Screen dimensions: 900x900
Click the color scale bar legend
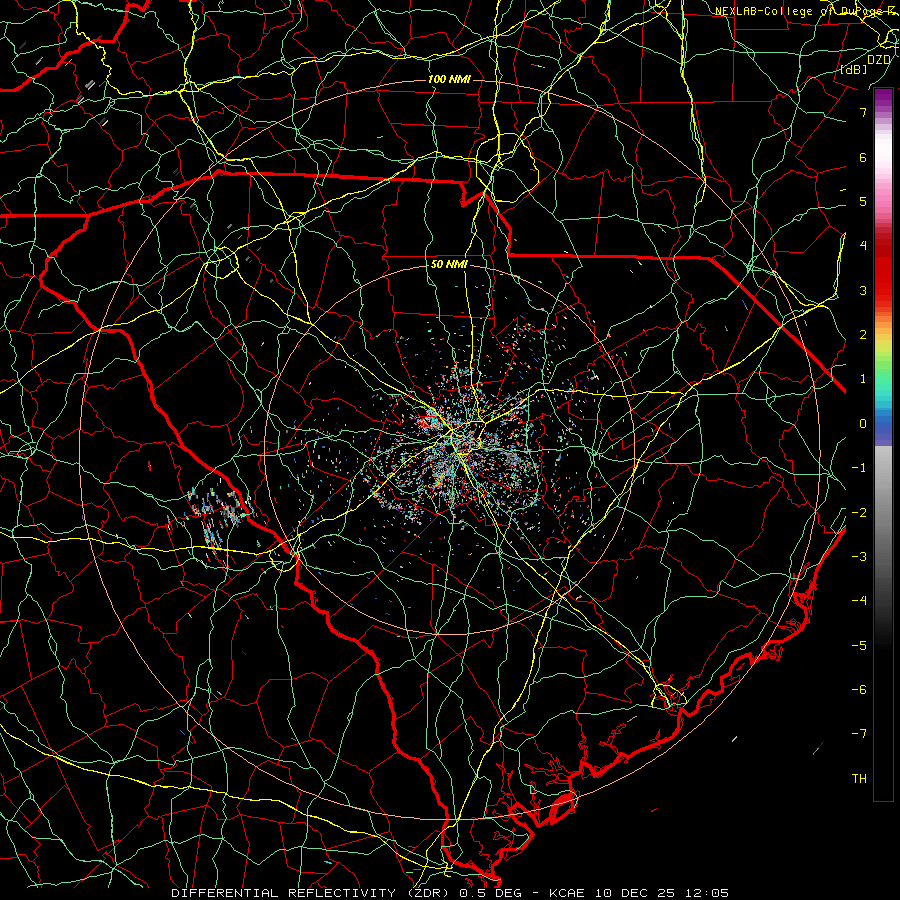click(x=883, y=444)
